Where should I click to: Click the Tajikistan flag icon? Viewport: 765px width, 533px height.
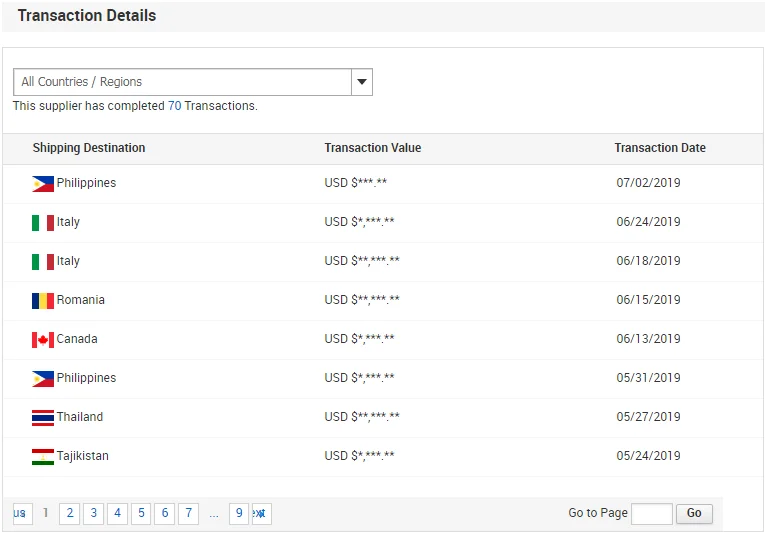[42, 456]
